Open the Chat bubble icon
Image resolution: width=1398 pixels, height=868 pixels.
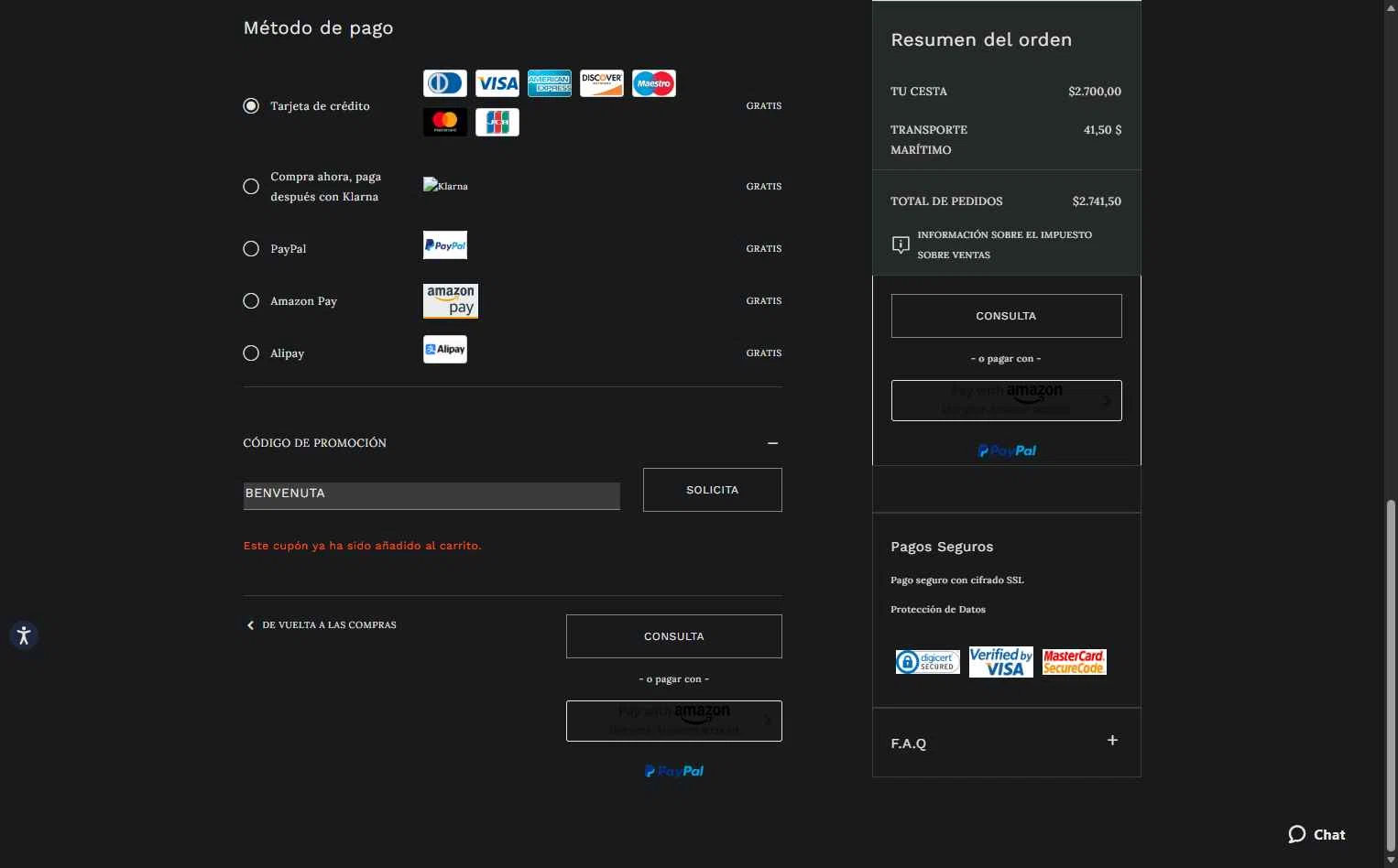tap(1297, 834)
